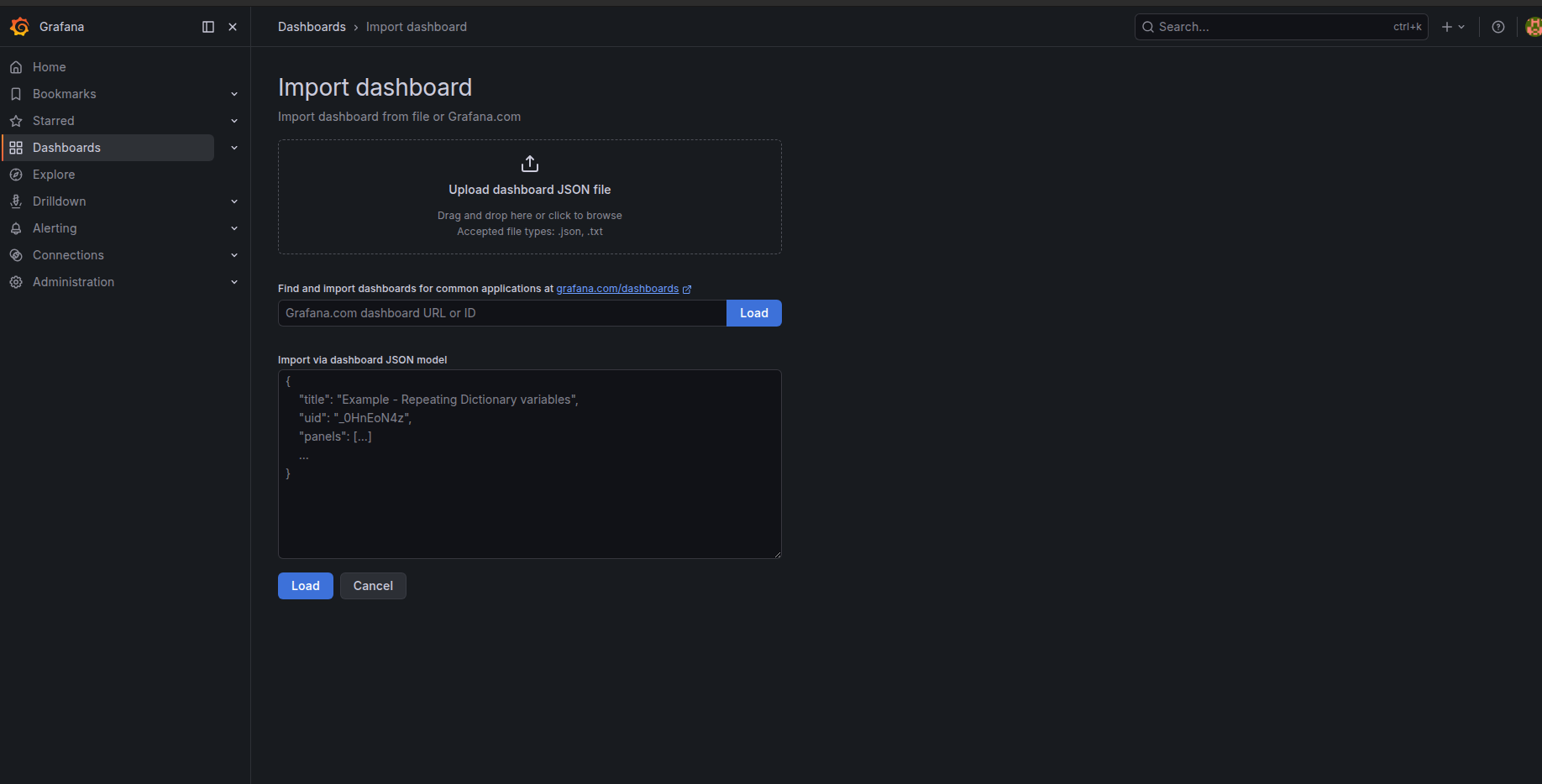Open Administration in the sidebar
This screenshot has width=1542, height=784.
click(74, 282)
